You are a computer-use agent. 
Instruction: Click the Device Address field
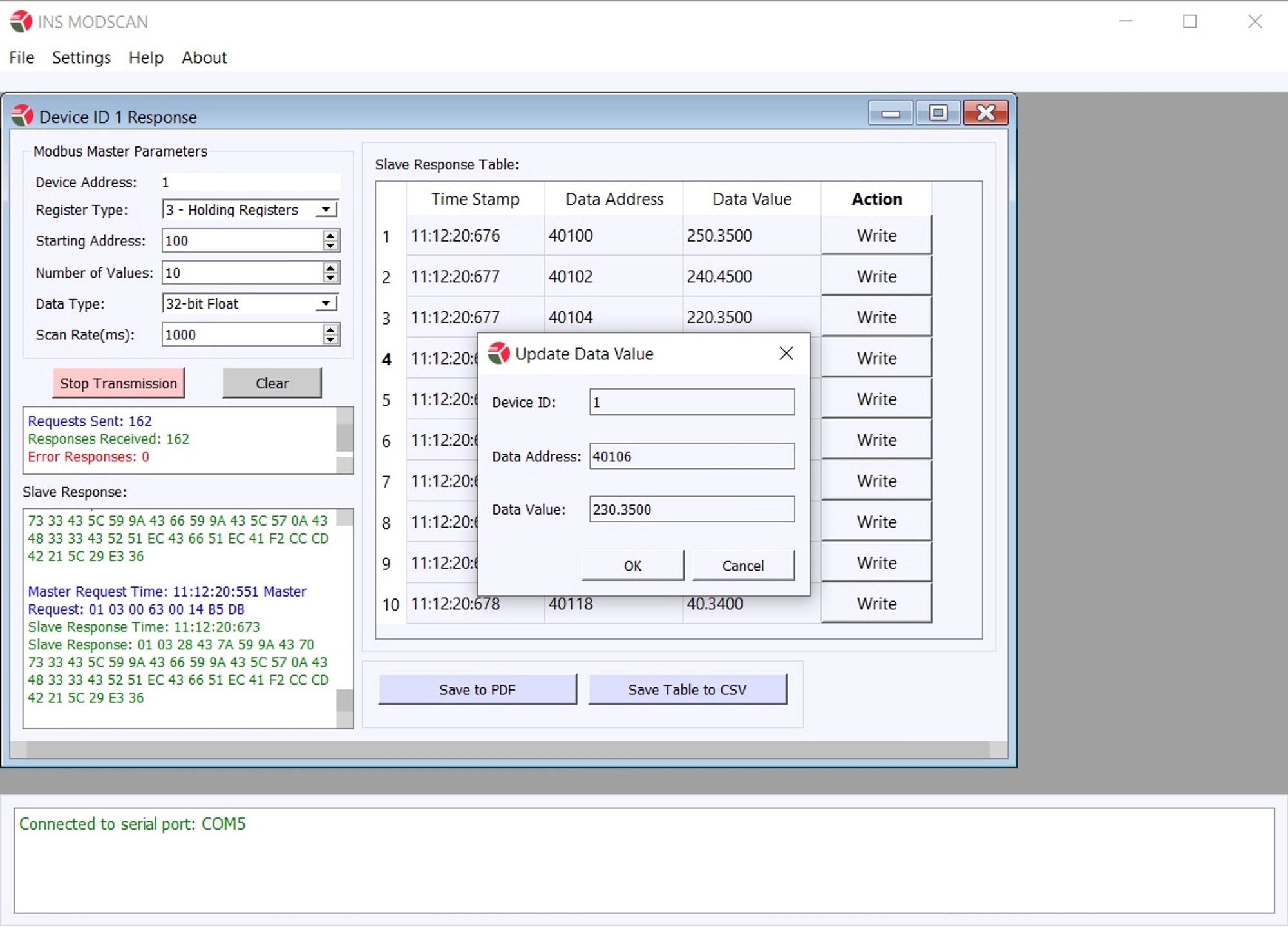251,182
